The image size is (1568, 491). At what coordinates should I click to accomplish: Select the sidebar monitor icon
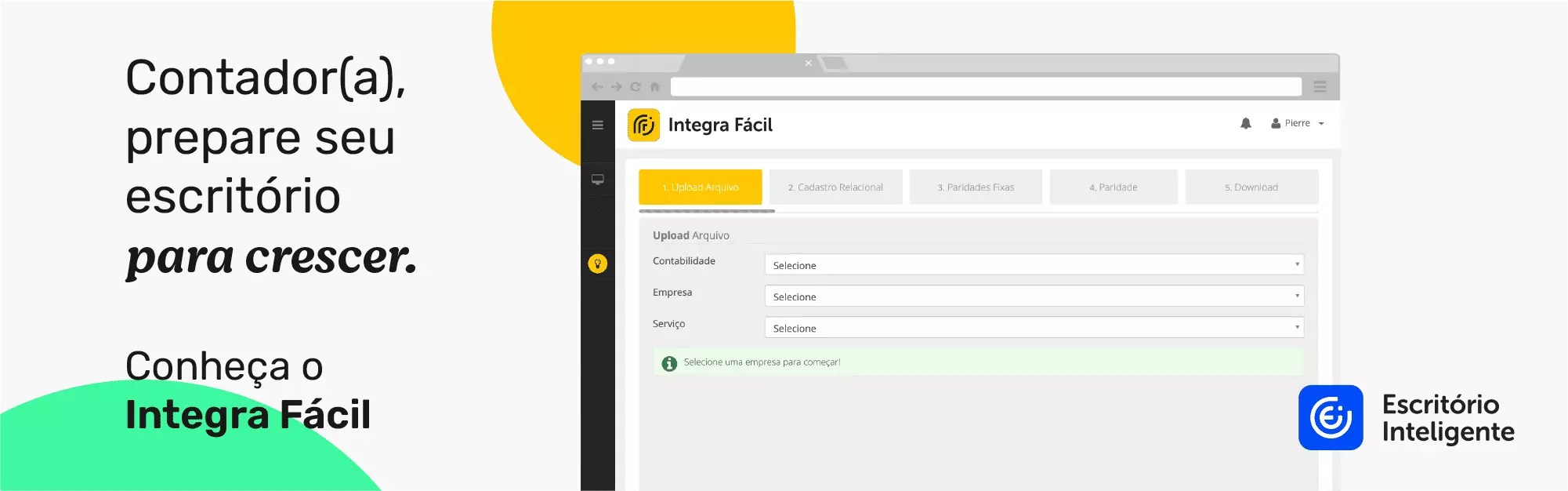click(598, 180)
